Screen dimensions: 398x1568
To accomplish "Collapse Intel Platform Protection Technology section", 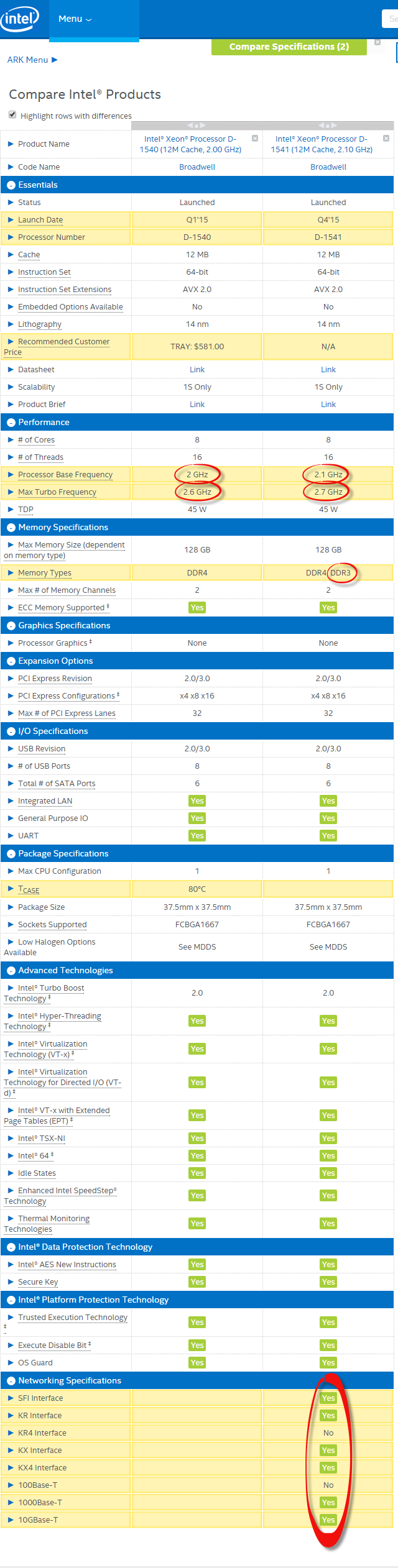I will (x=11, y=1300).
